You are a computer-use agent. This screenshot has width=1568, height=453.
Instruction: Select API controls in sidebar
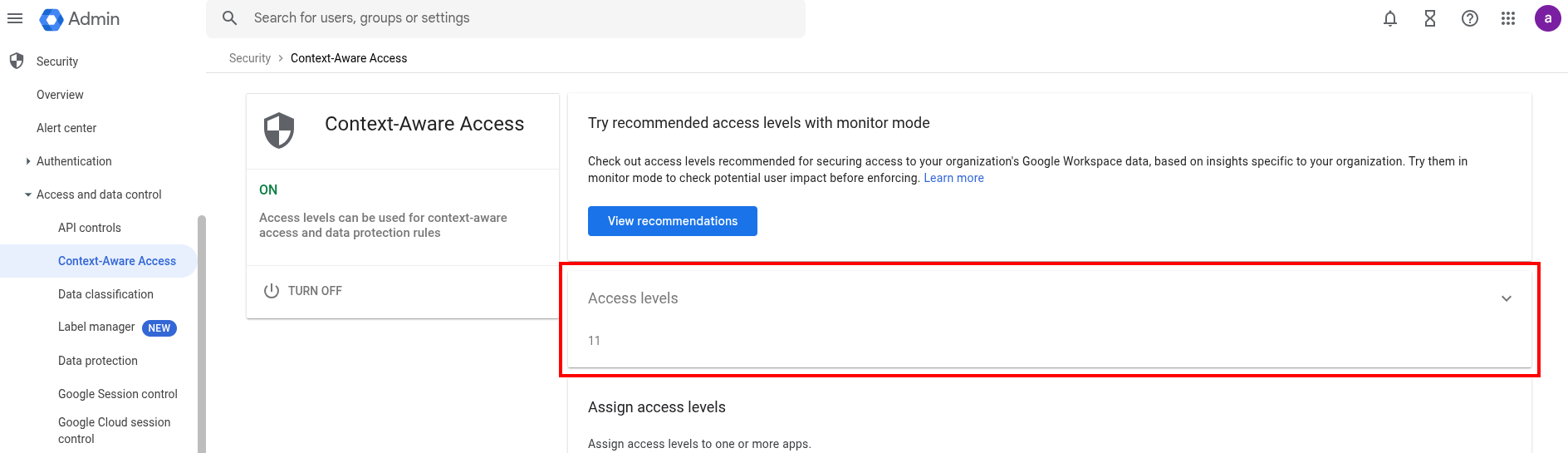pyautogui.click(x=90, y=228)
